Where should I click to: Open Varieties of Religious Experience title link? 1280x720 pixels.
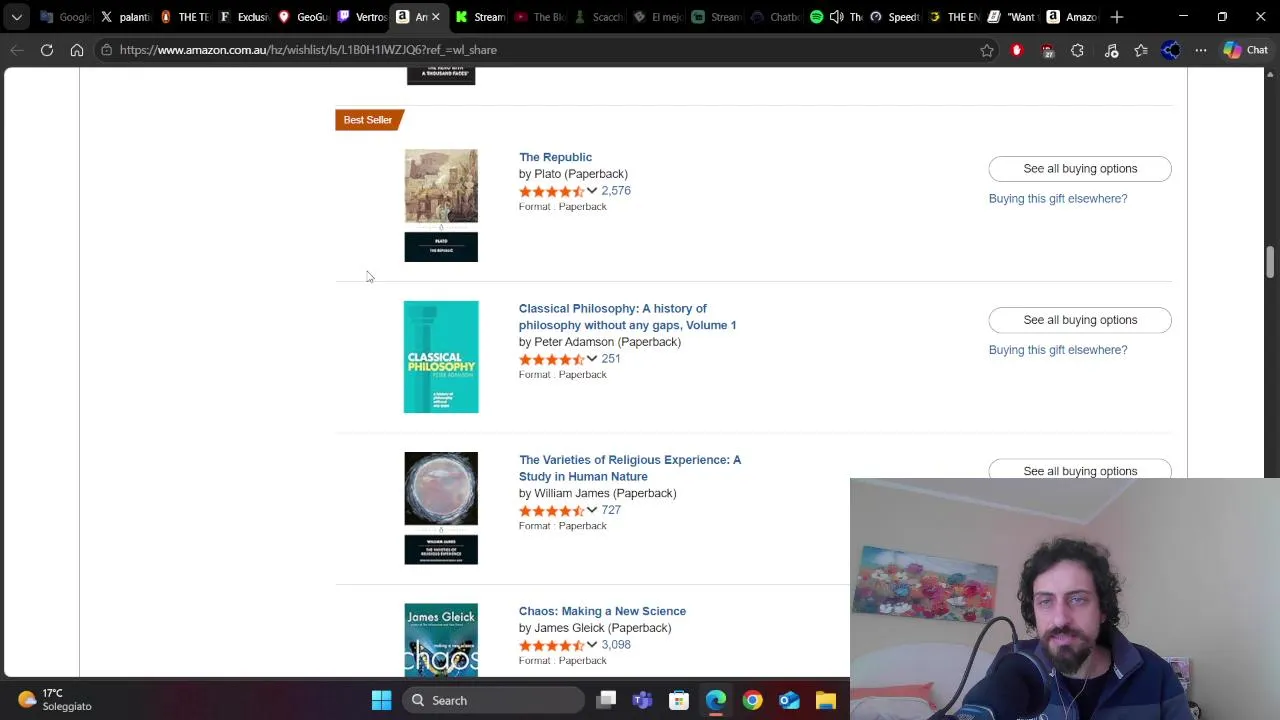pos(630,468)
